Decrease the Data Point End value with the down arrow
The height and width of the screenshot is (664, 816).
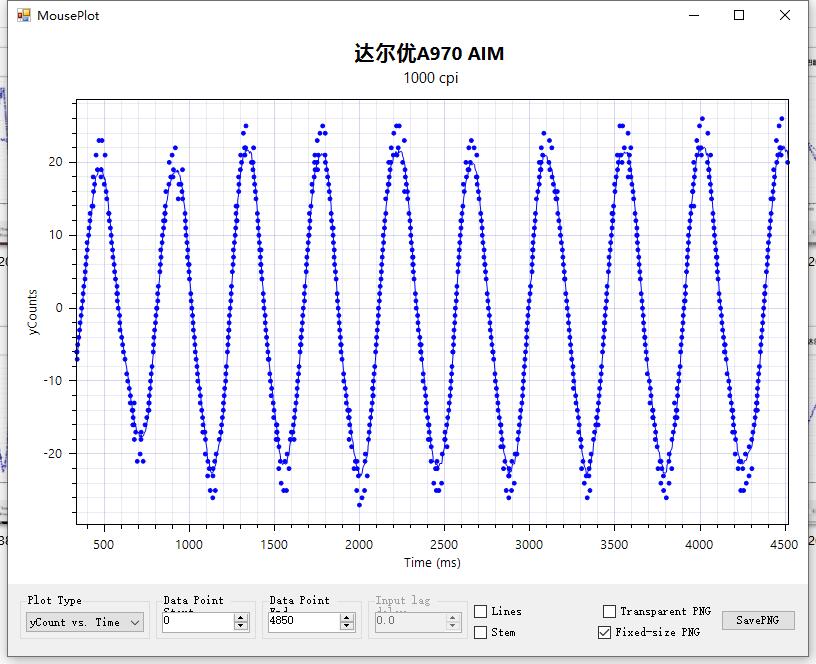(x=347, y=626)
